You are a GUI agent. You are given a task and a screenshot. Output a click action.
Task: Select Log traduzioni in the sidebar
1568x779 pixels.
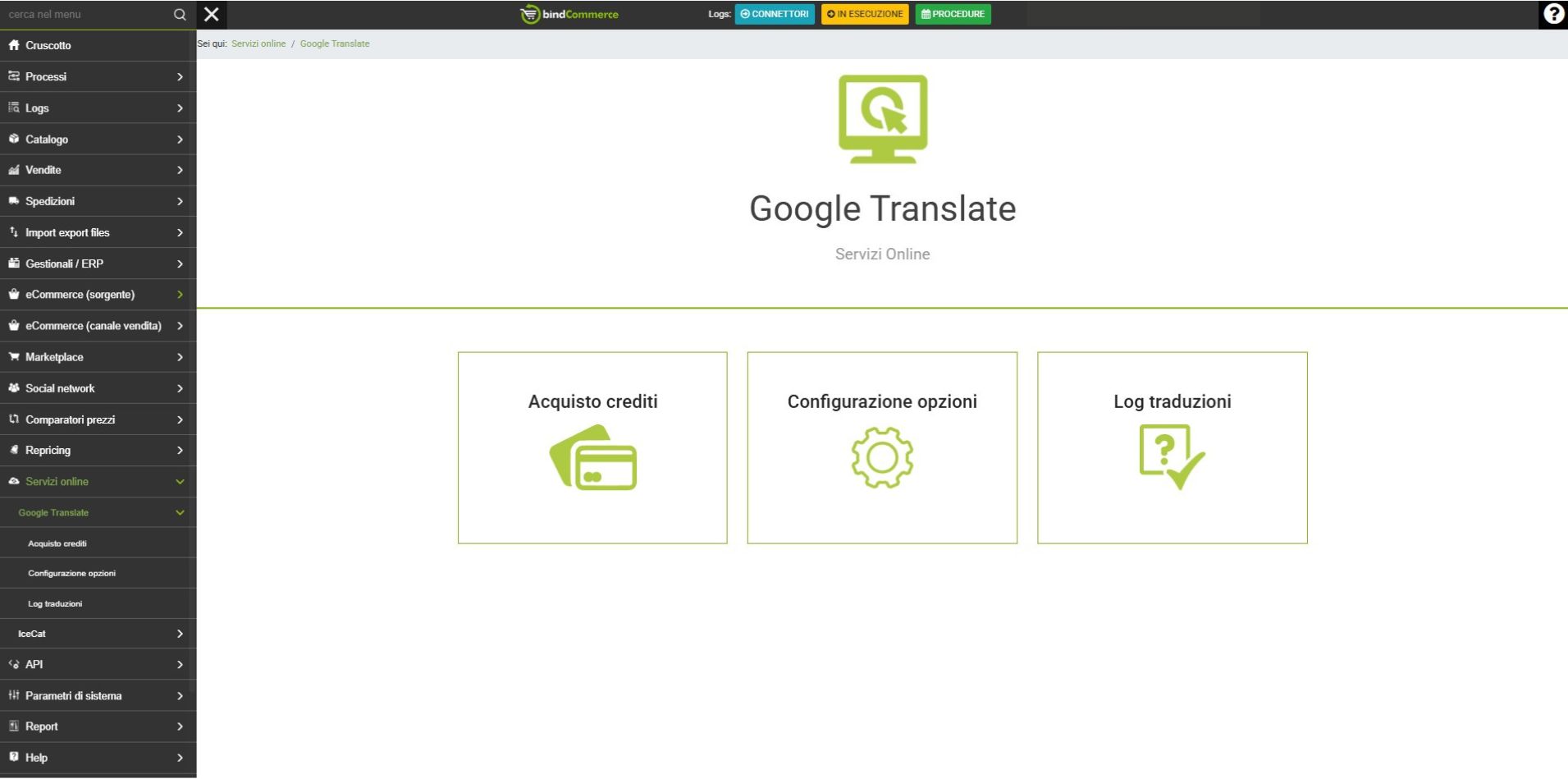click(x=55, y=603)
